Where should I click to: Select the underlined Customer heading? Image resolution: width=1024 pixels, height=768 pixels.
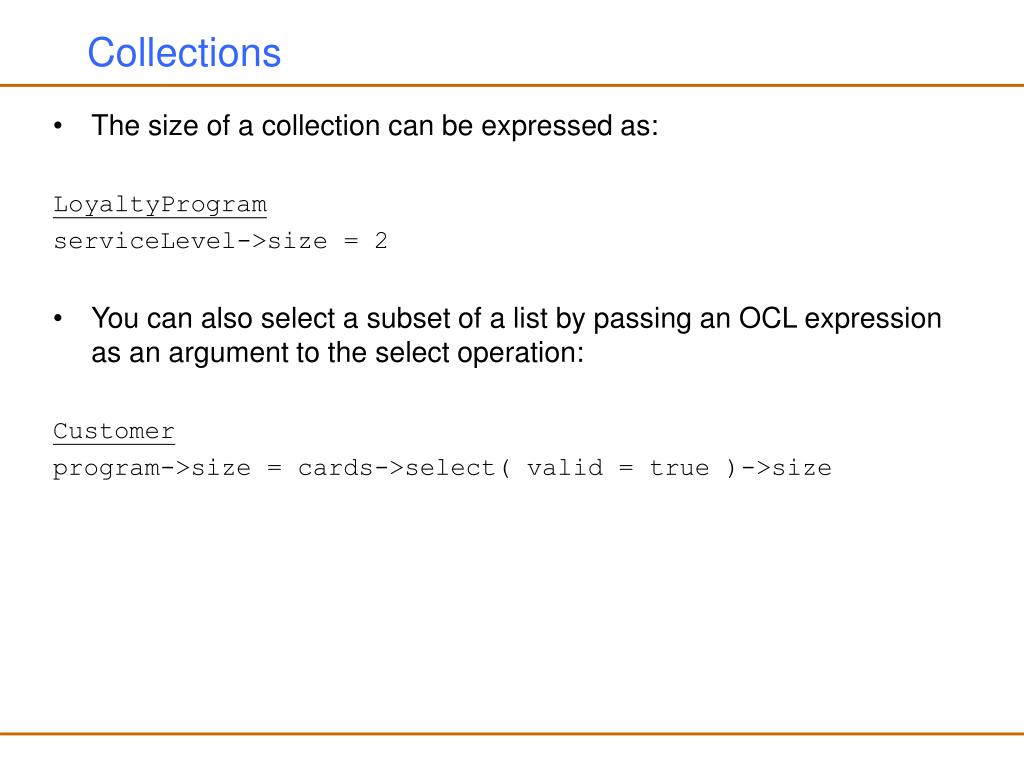coord(114,432)
